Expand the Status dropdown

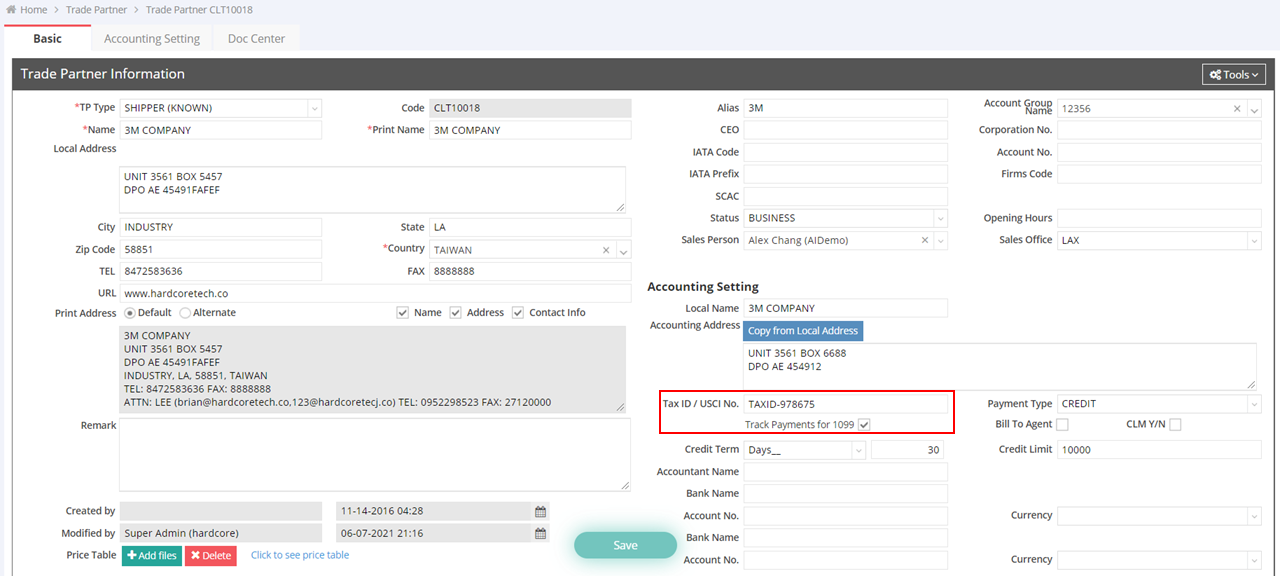tap(940, 219)
